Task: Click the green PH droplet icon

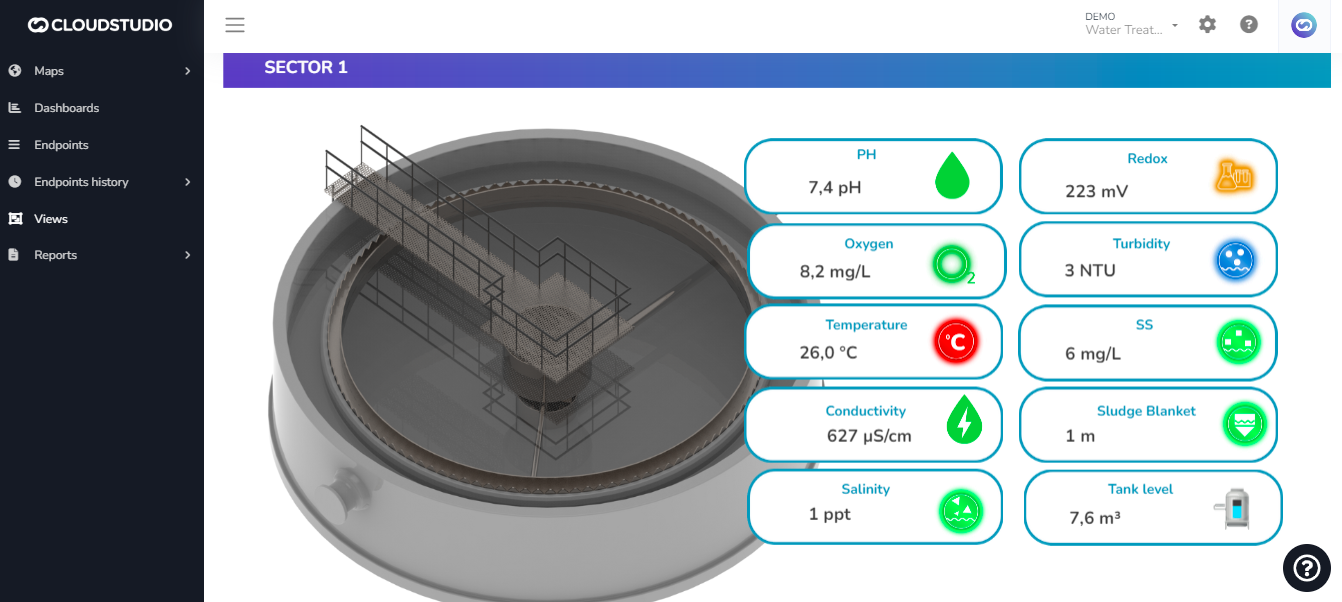Action: click(952, 176)
